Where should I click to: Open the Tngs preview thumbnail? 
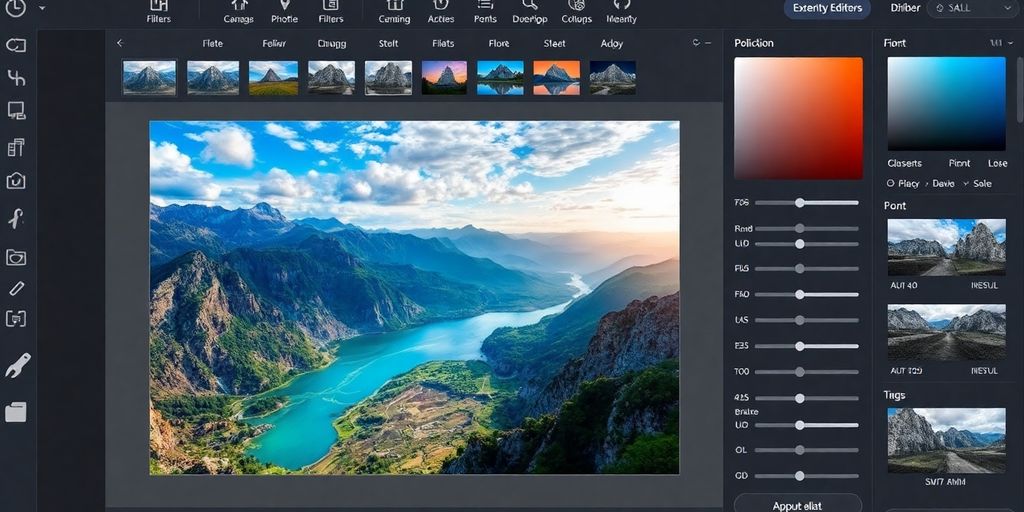[946, 440]
